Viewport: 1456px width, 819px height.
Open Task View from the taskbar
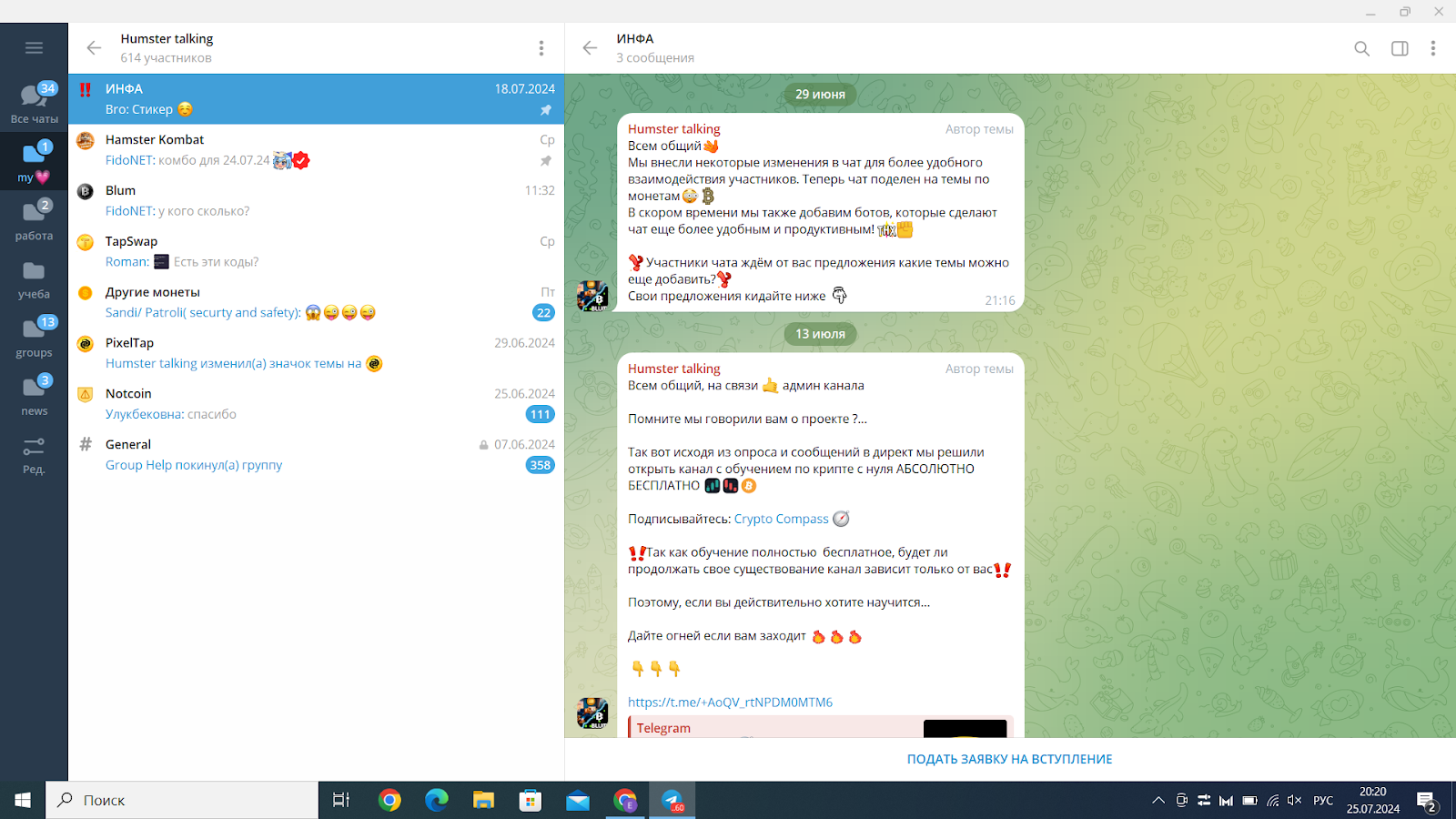point(341,800)
